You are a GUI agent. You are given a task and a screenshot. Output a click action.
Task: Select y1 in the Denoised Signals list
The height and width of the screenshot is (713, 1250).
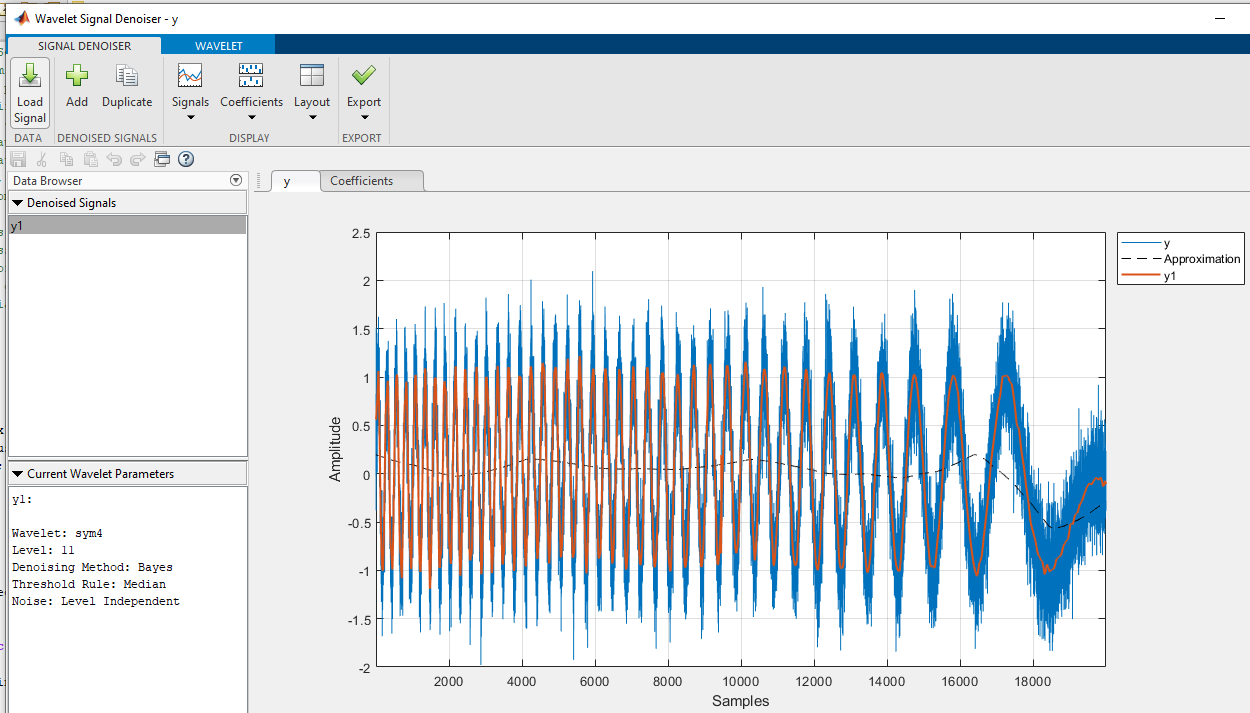[127, 226]
